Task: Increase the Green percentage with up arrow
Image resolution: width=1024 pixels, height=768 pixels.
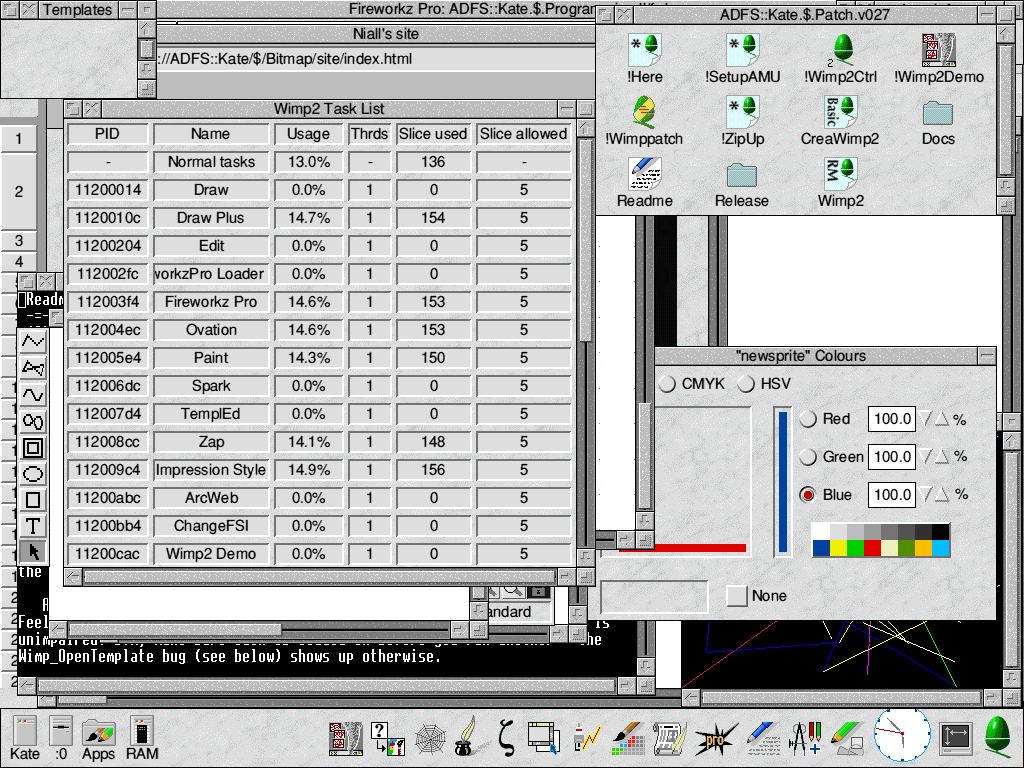Action: [x=942, y=456]
